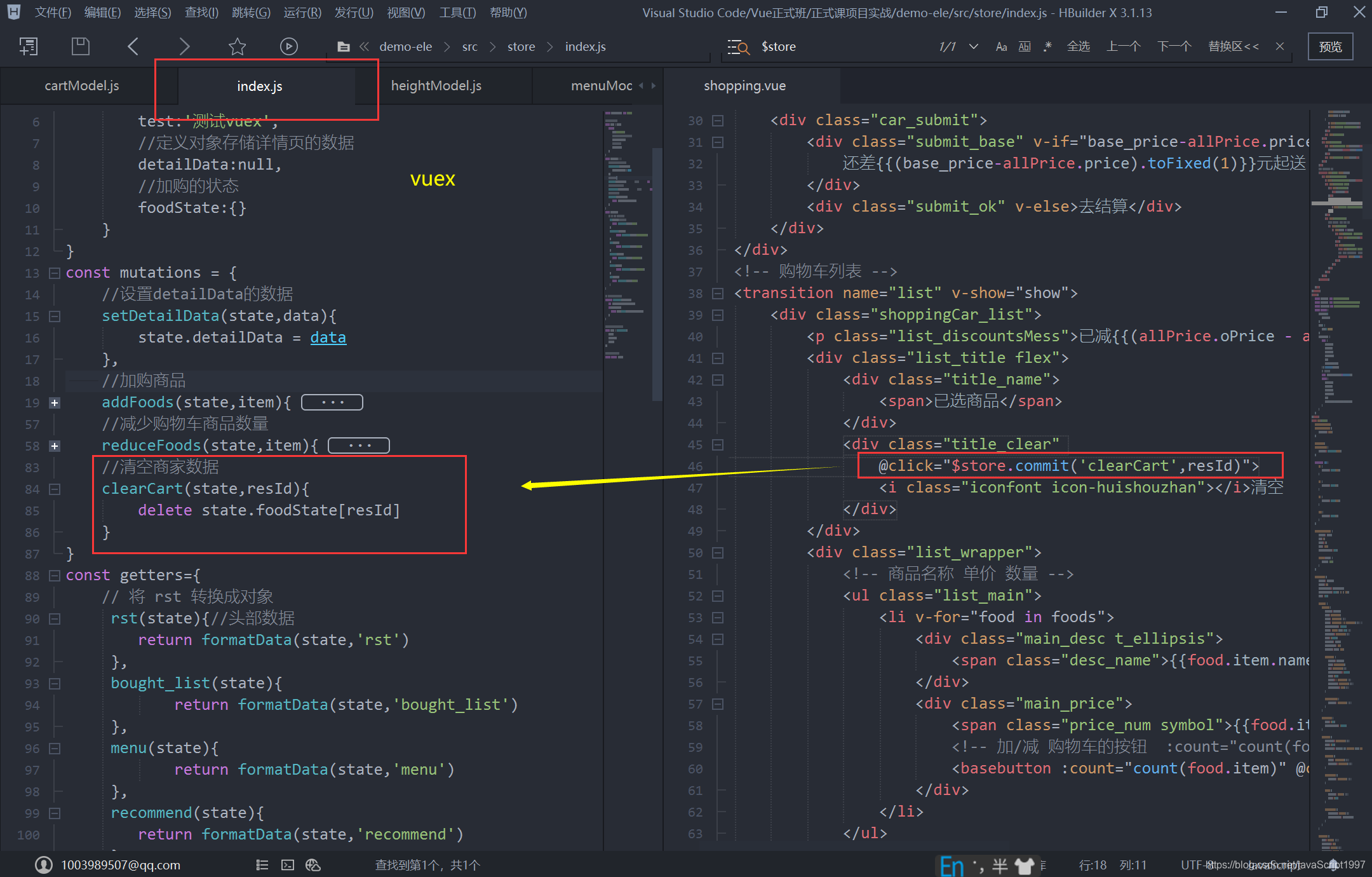Image resolution: width=1372 pixels, height=877 pixels.
Task: Toggle regular expression search option
Action: [x=1047, y=46]
